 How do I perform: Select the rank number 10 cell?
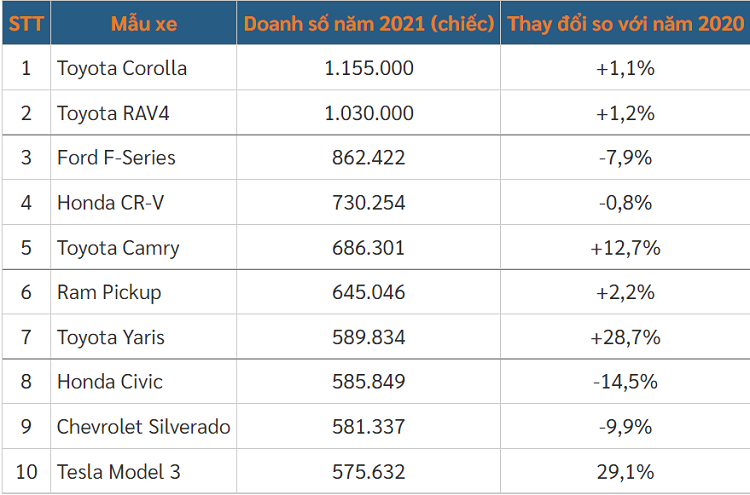coord(26,471)
